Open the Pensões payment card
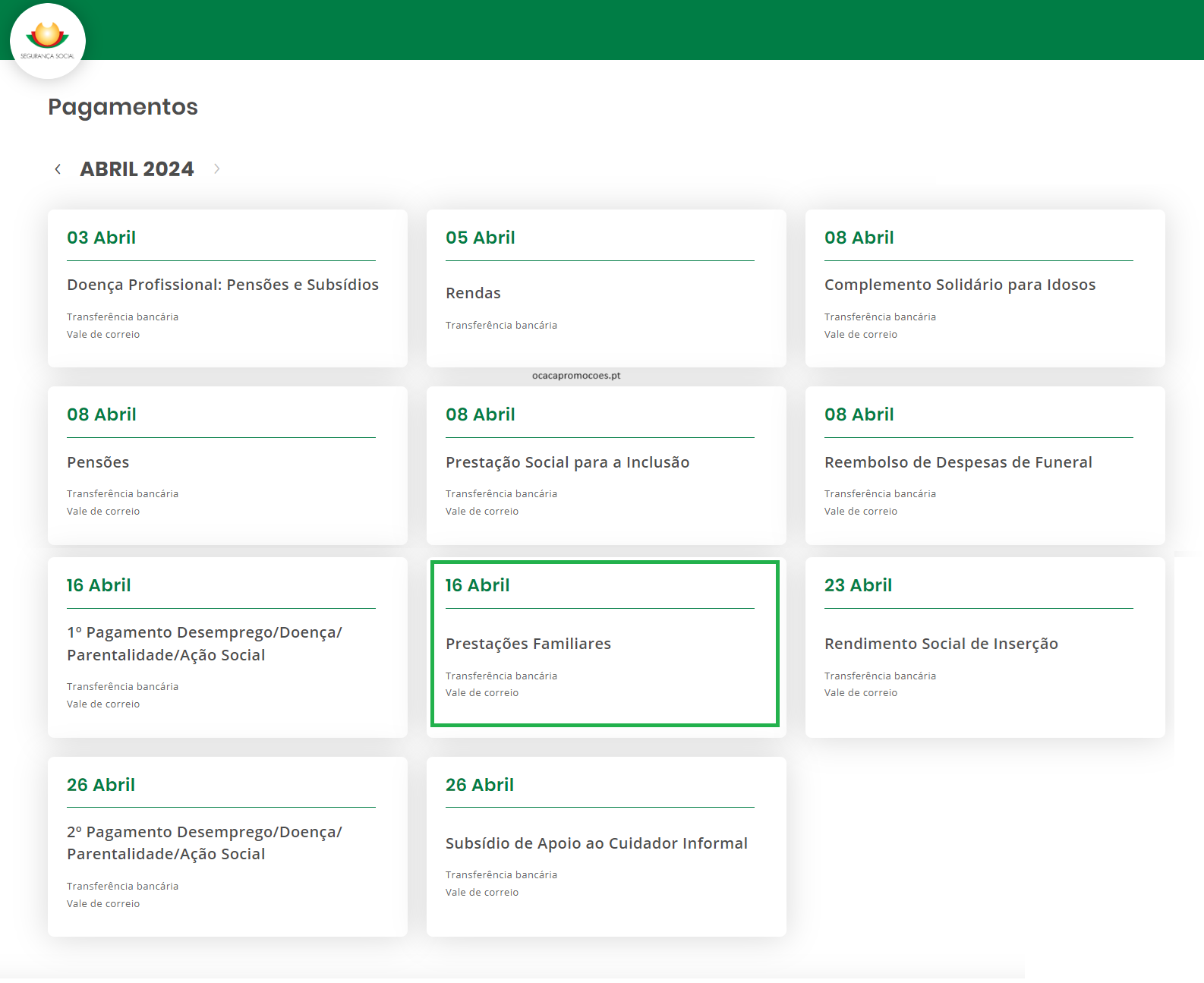The width and height of the screenshot is (1204, 983). [228, 465]
